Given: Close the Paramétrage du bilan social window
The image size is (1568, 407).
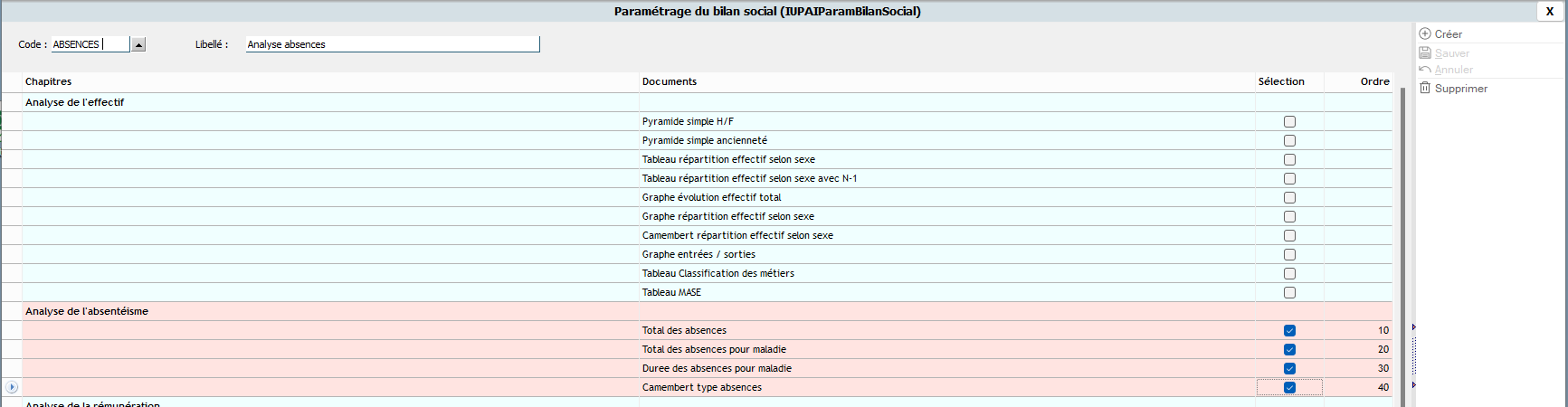Looking at the screenshot, I should coord(1549,11).
